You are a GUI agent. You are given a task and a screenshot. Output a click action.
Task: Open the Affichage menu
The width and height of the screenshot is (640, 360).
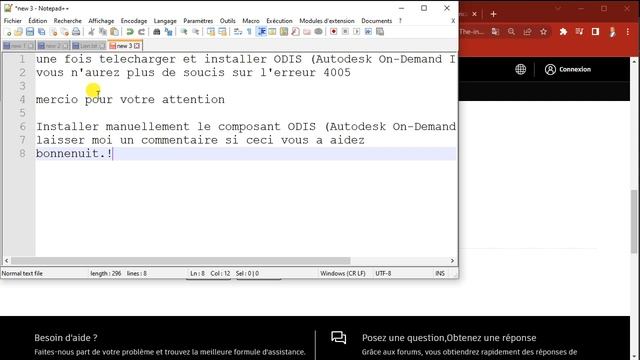(x=101, y=21)
